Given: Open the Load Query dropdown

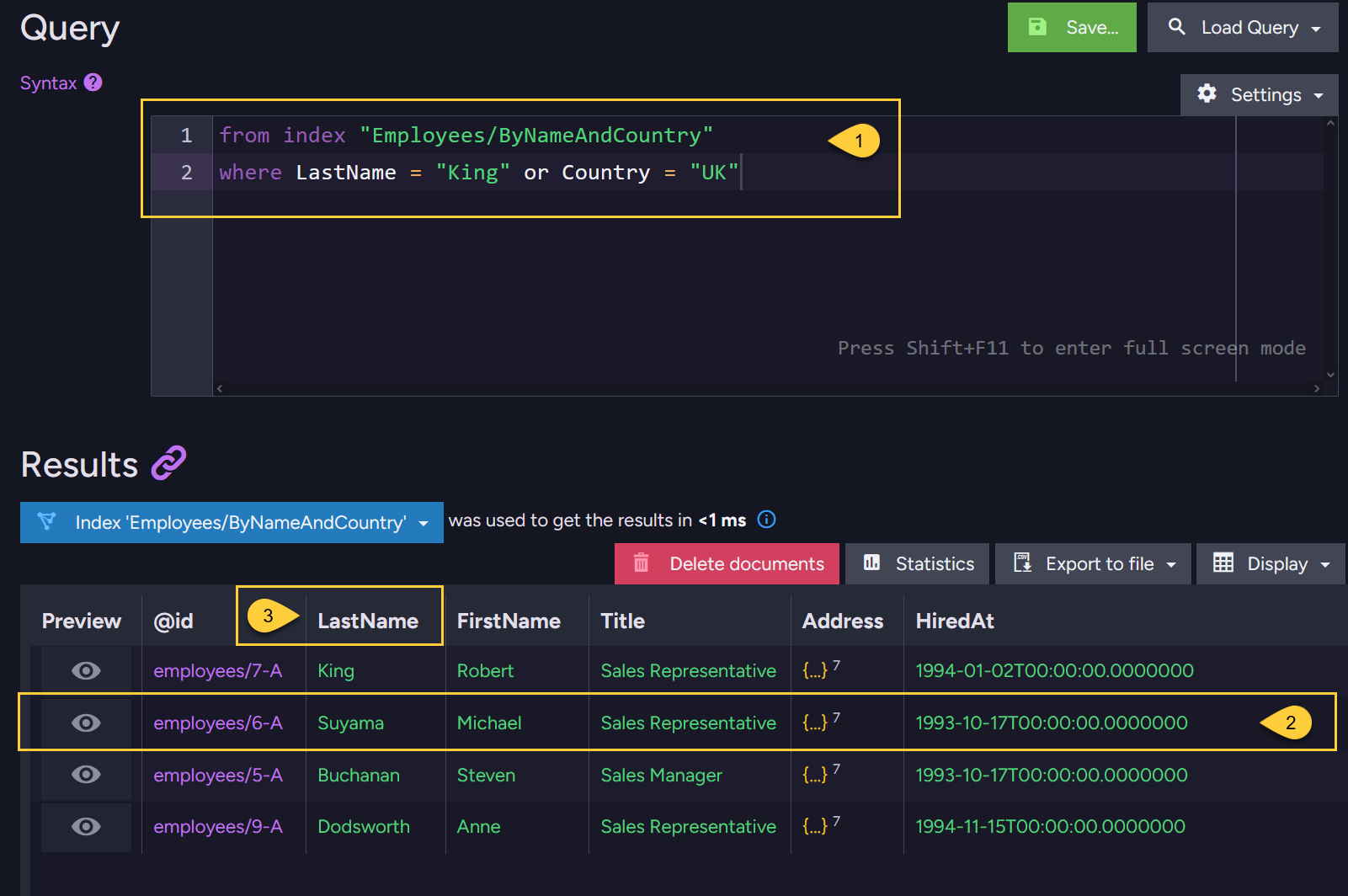Looking at the screenshot, I should point(1243,27).
